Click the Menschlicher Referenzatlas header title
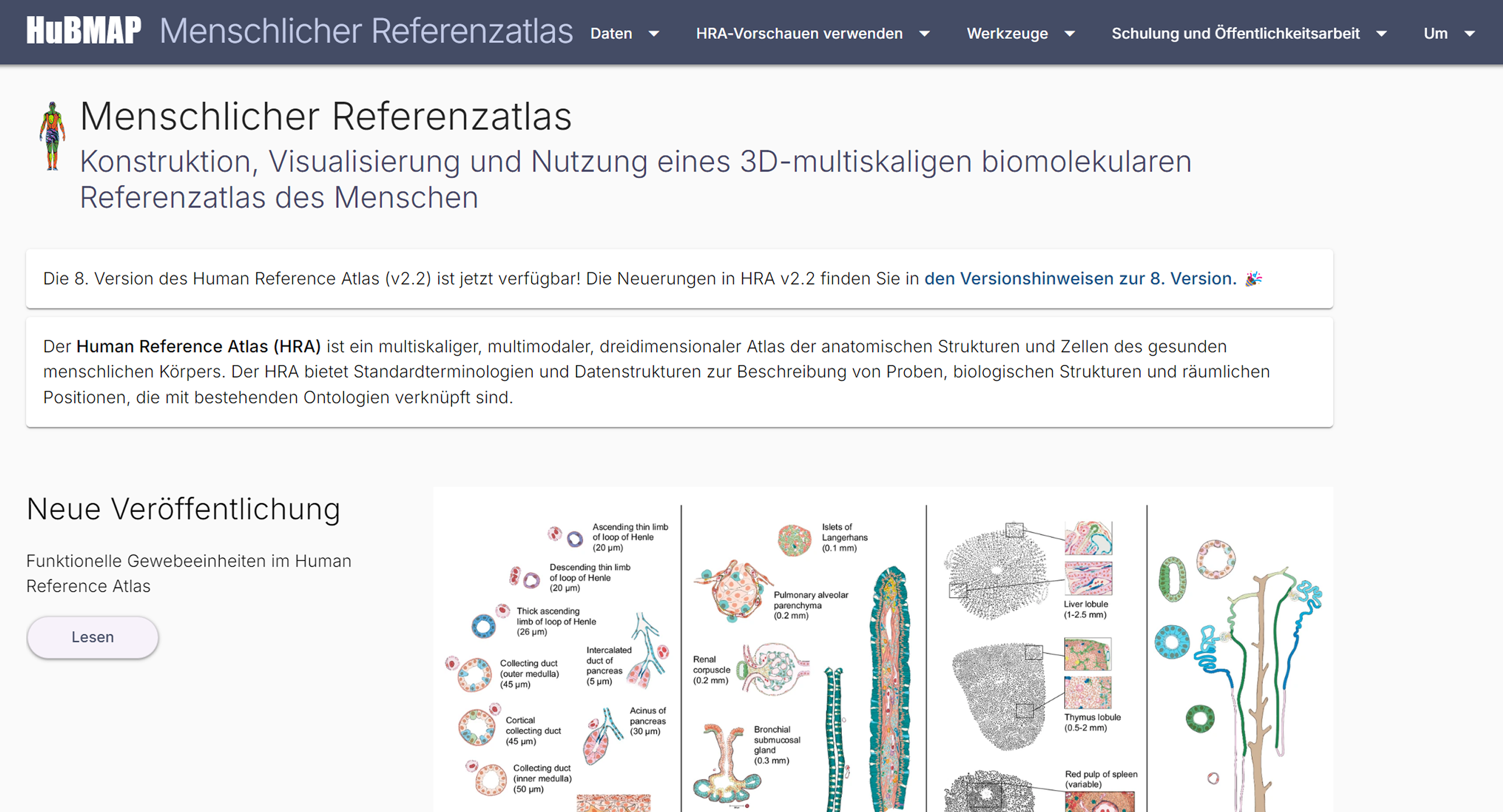 366,31
